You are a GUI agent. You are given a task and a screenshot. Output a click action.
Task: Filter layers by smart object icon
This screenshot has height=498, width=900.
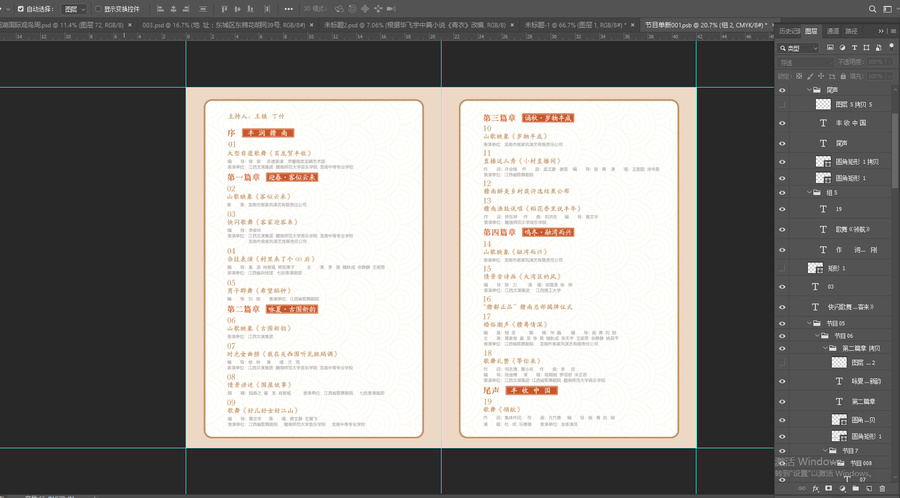click(x=878, y=48)
